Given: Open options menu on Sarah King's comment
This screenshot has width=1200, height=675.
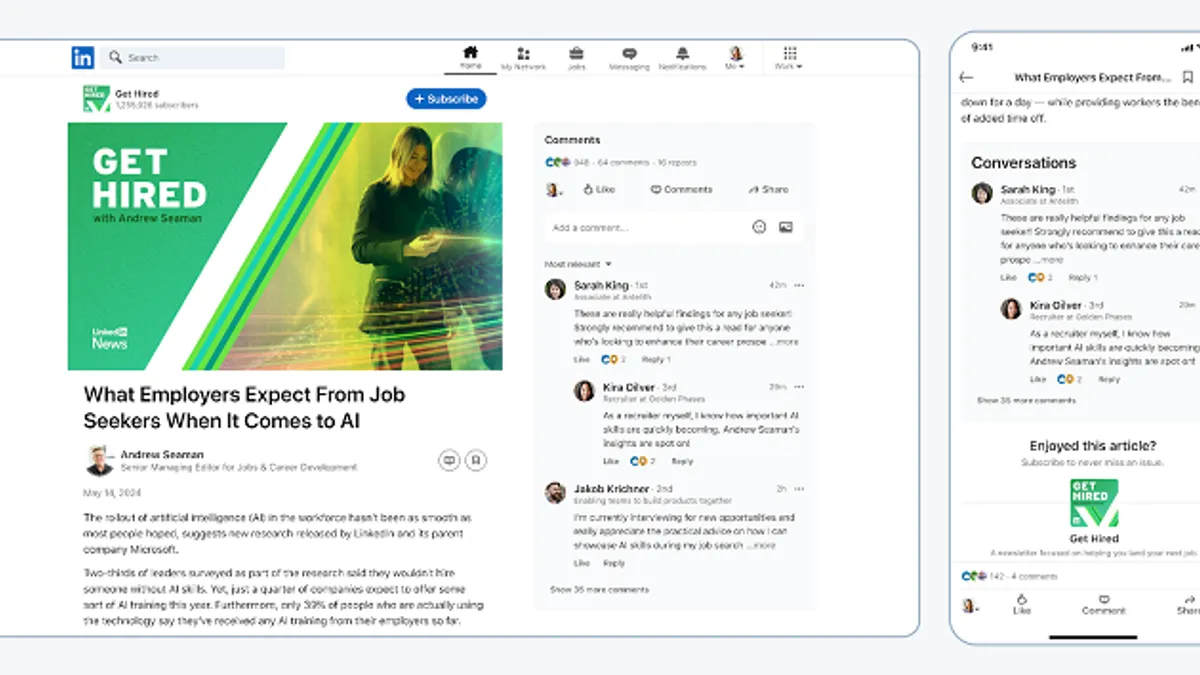Looking at the screenshot, I should (799, 286).
